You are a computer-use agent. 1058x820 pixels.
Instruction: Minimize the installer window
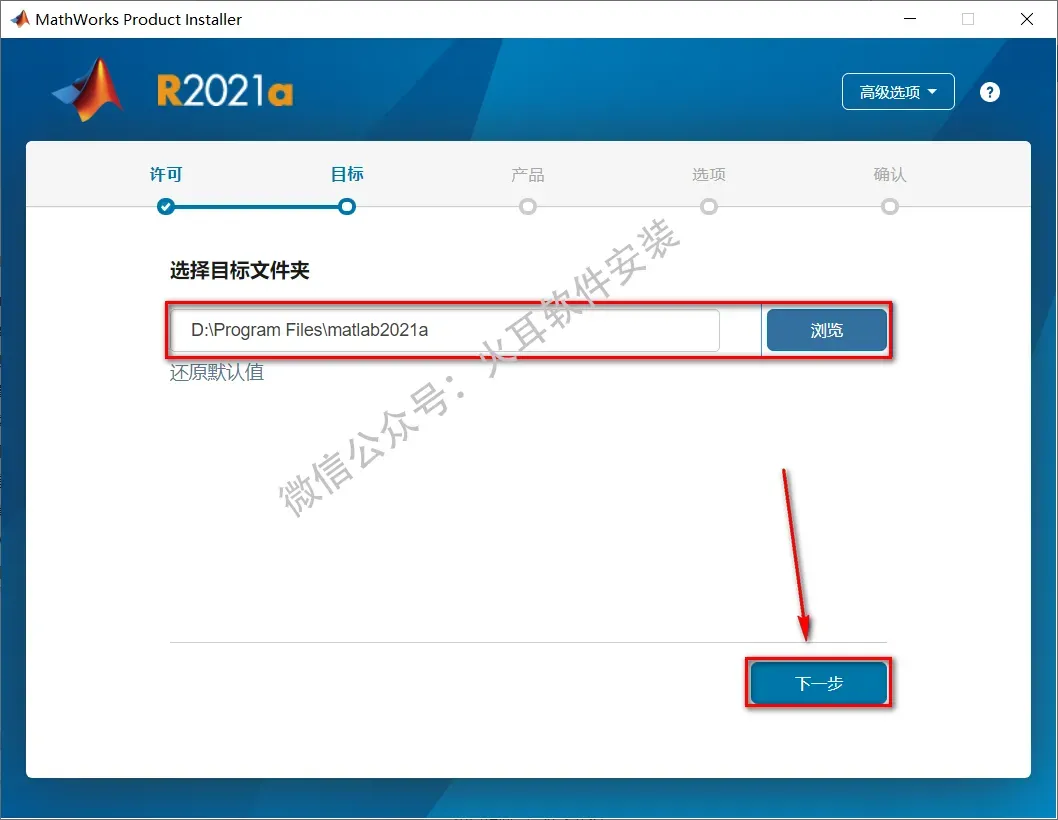click(910, 19)
